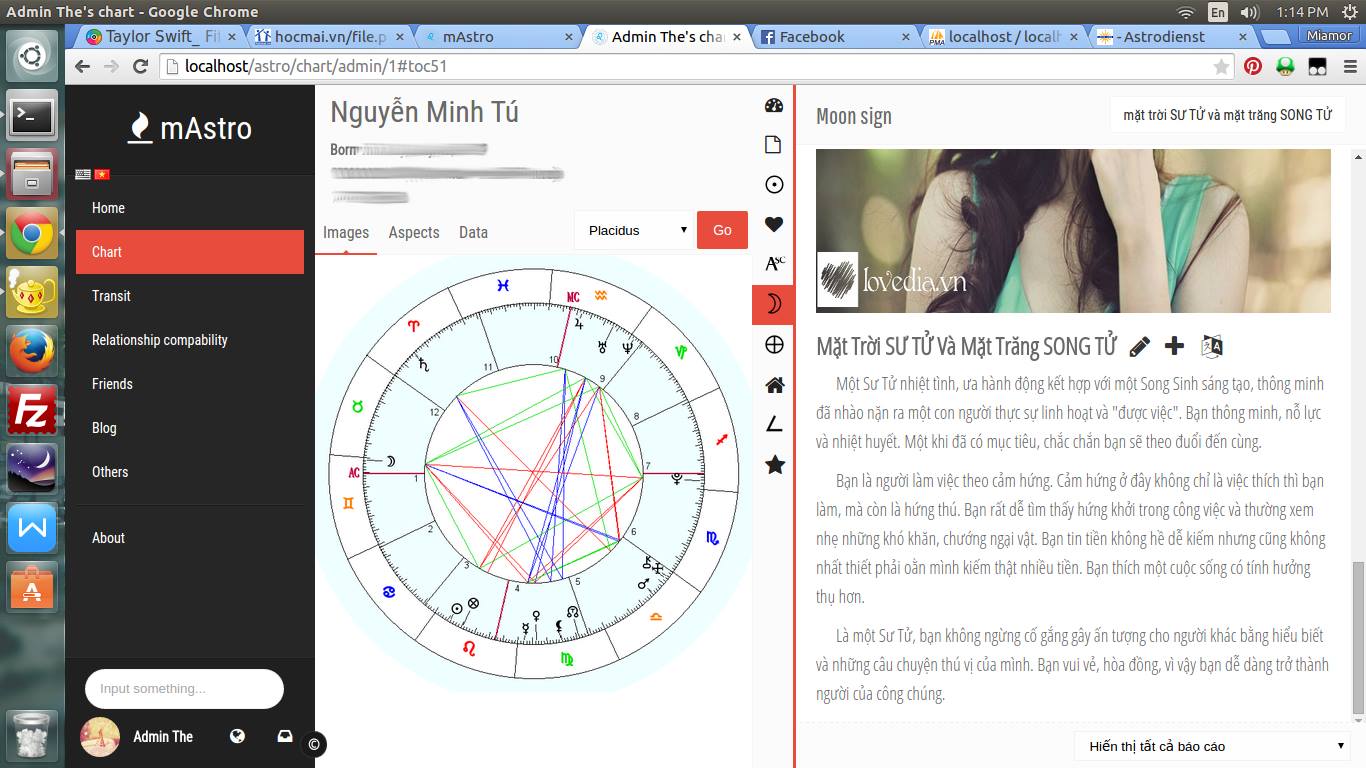Click the translate icon beside the title
Image resolution: width=1366 pixels, height=768 pixels.
point(1212,347)
